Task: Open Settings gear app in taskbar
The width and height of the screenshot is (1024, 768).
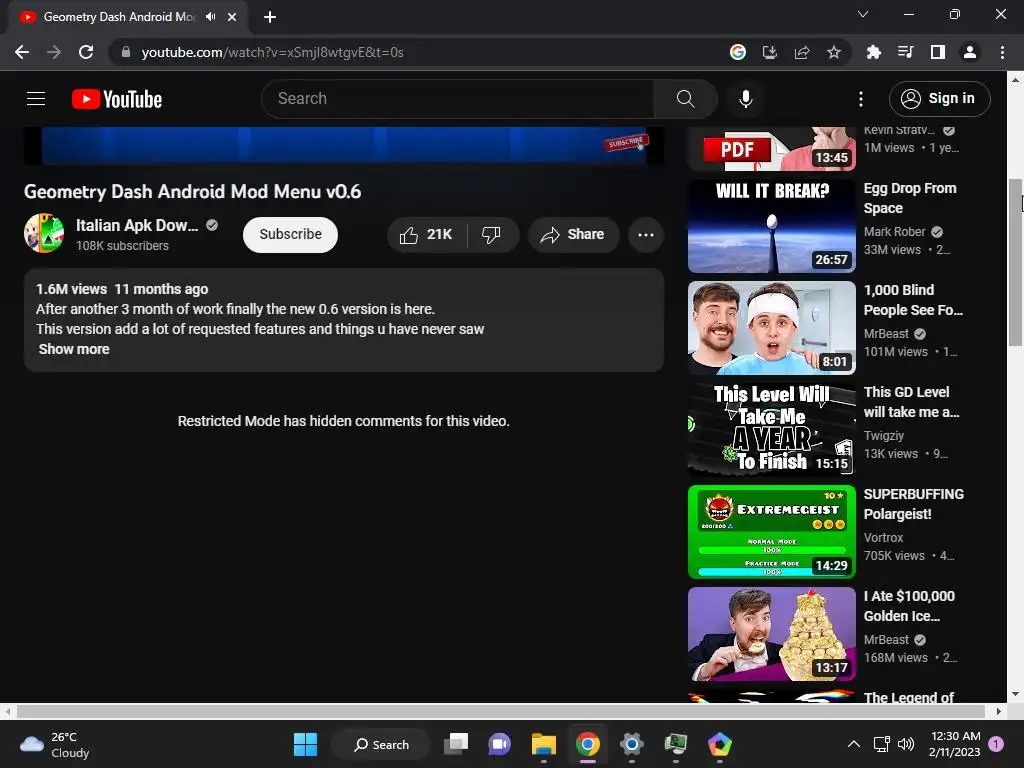Action: pyautogui.click(x=632, y=744)
